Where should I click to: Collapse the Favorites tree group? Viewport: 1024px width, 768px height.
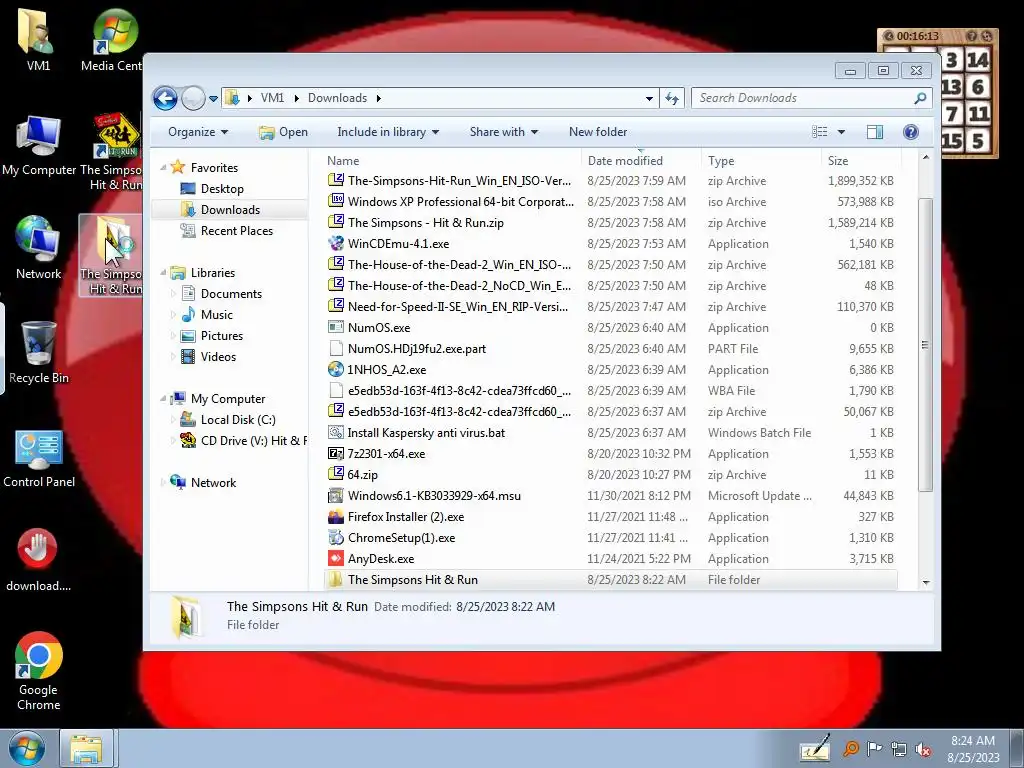pyautogui.click(x=163, y=168)
